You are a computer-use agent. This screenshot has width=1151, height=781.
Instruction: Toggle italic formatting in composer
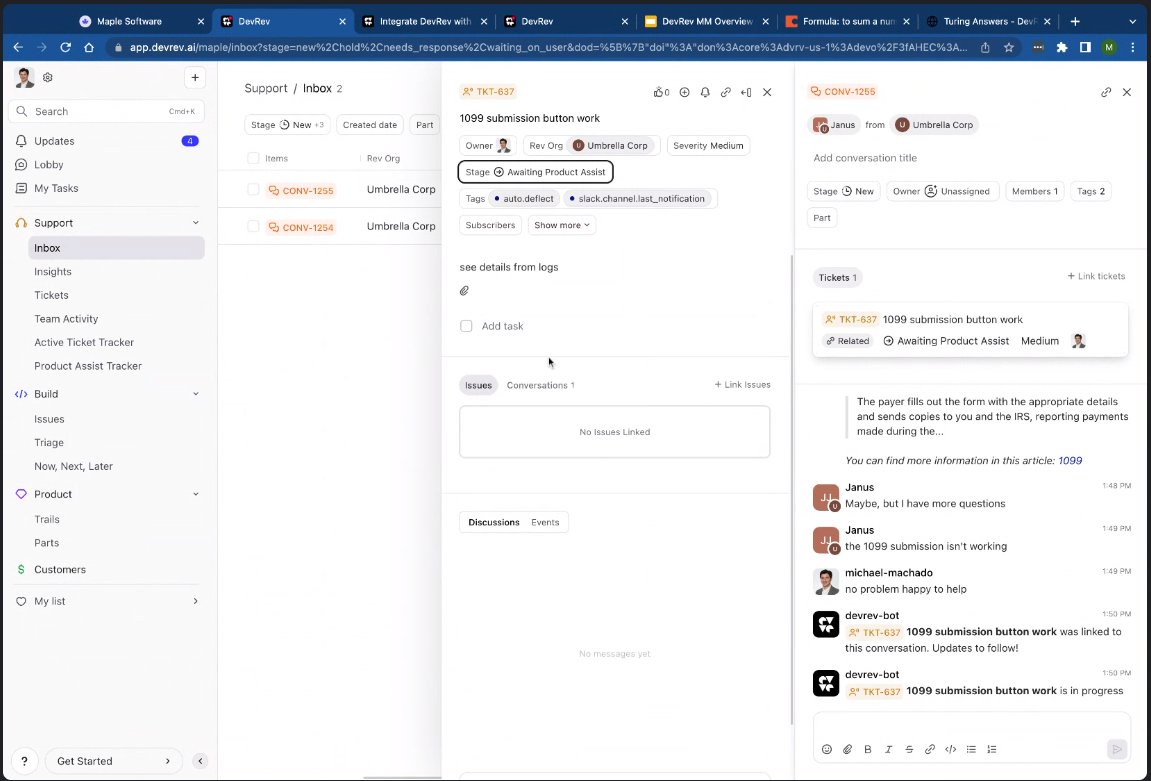tap(888, 749)
